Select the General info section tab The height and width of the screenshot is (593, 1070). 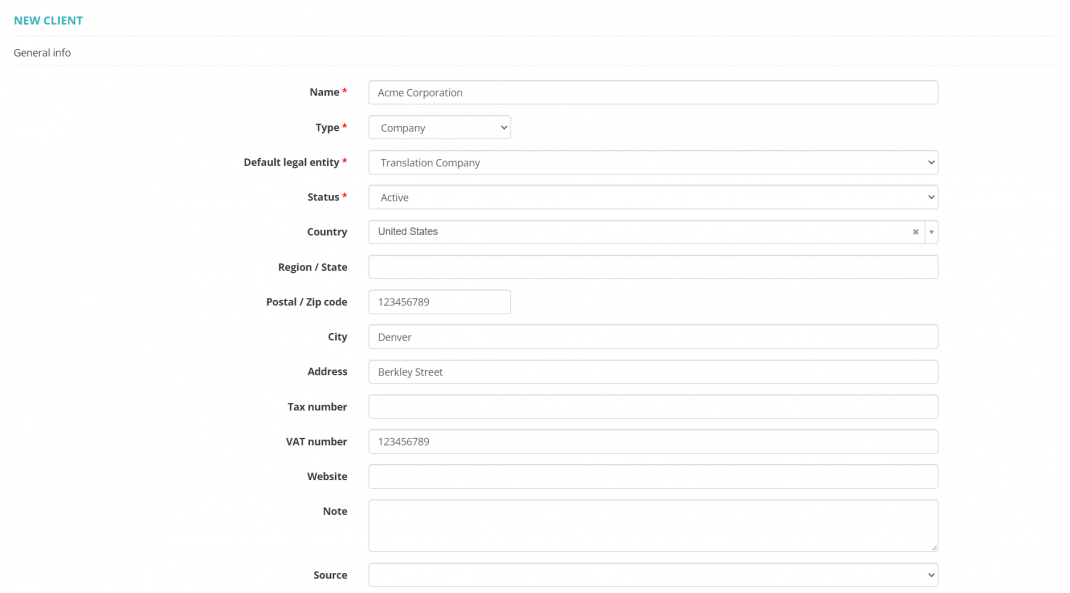pos(42,53)
